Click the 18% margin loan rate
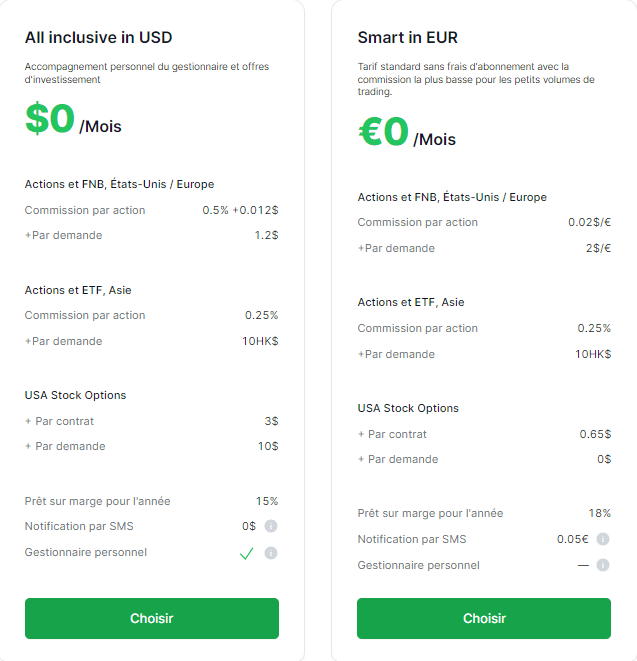The image size is (637, 661). coord(599,513)
